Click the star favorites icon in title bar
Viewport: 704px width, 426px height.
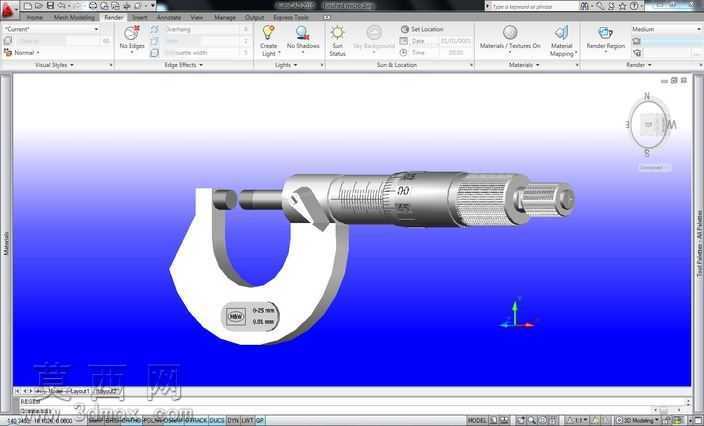tap(622, 6)
